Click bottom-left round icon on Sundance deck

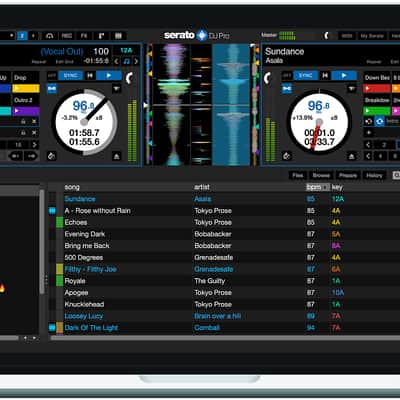287,156
